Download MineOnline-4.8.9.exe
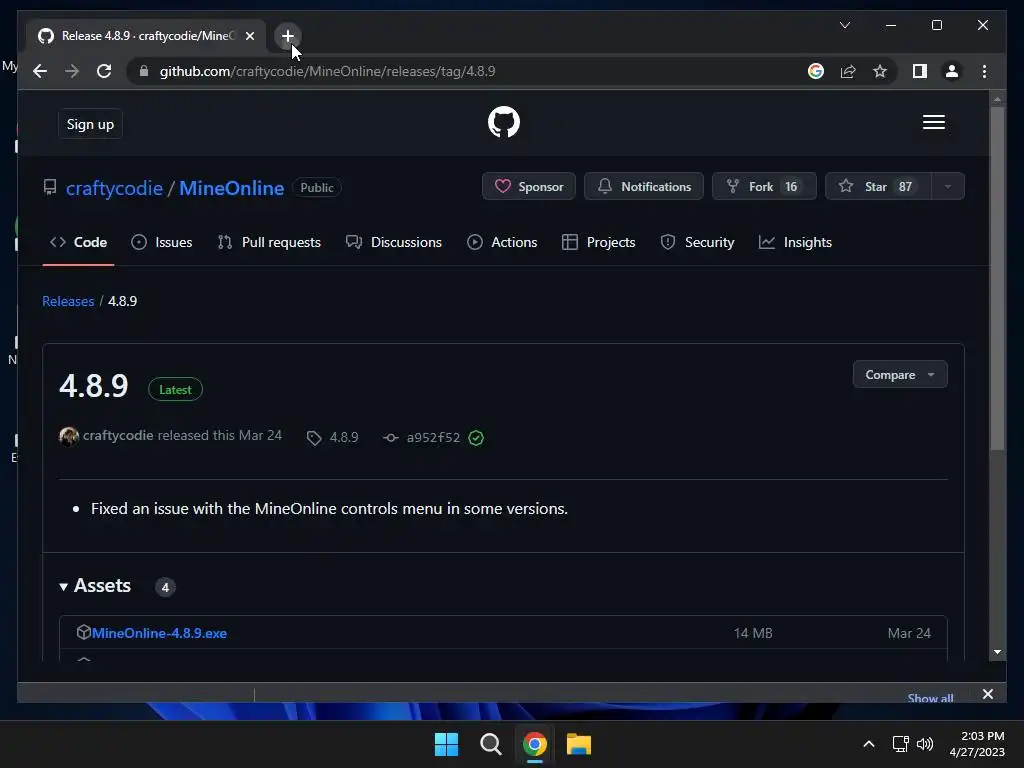This screenshot has width=1024, height=768. pos(159,633)
